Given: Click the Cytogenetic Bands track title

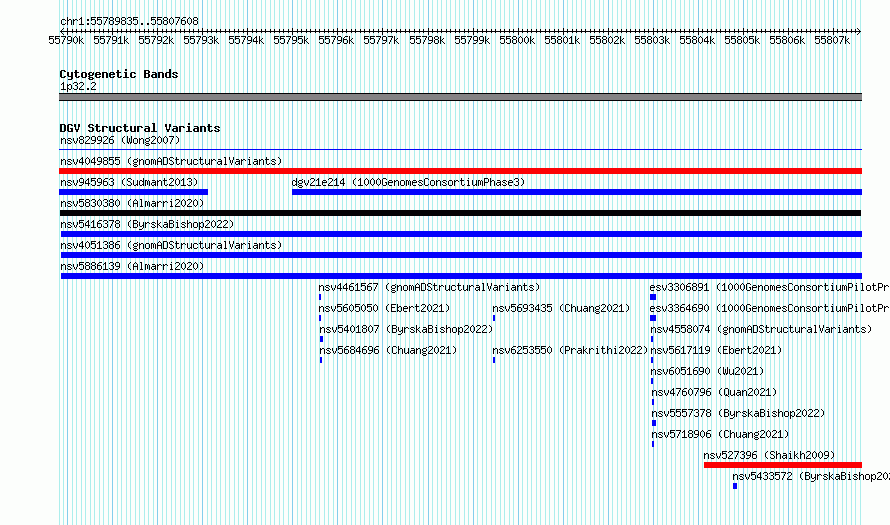Looking at the screenshot, I should point(119,74).
